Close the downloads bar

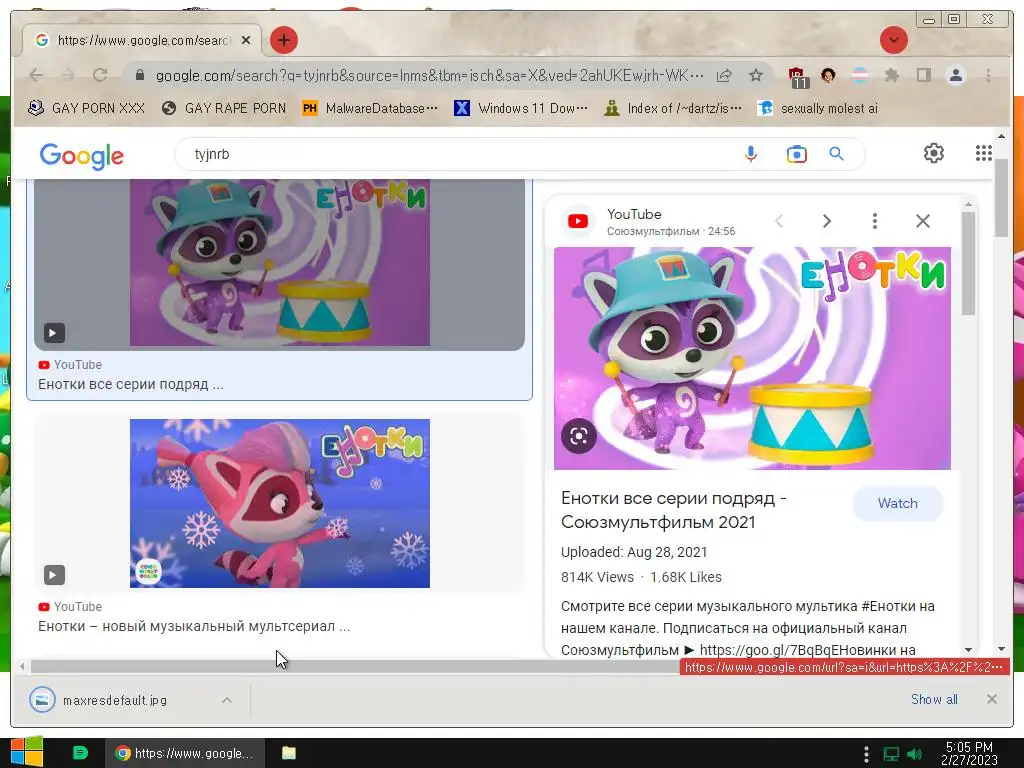[991, 699]
